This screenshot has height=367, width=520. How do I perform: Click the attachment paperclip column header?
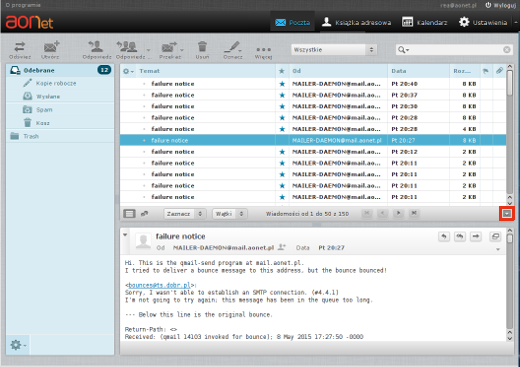click(499, 71)
